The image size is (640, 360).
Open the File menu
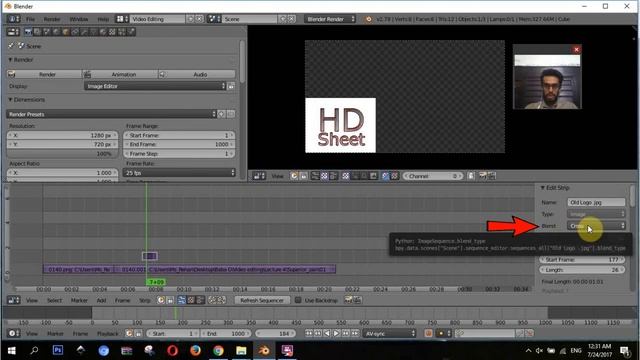pos(30,19)
